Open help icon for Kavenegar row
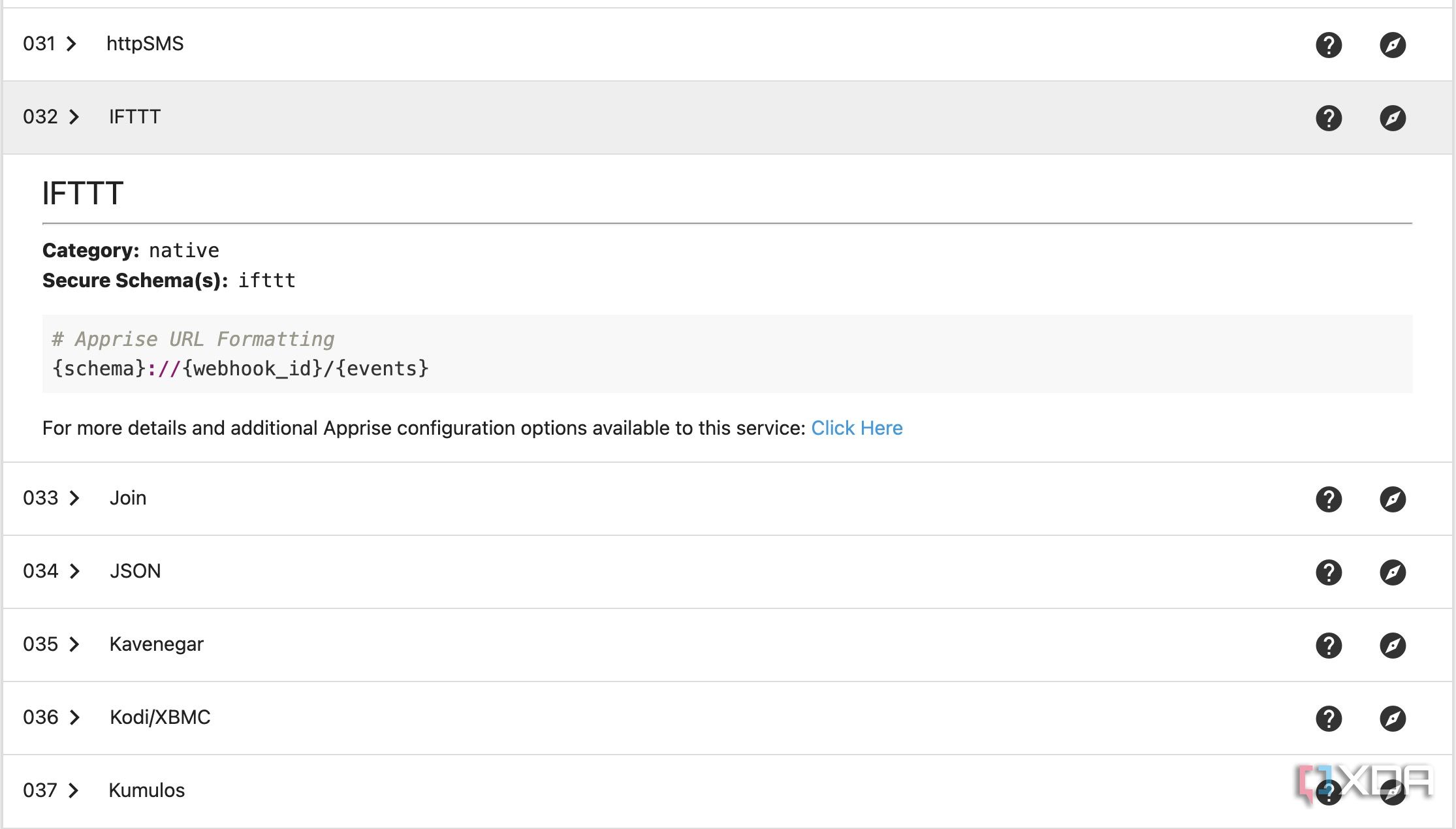The height and width of the screenshot is (829, 1456). pyautogui.click(x=1328, y=646)
